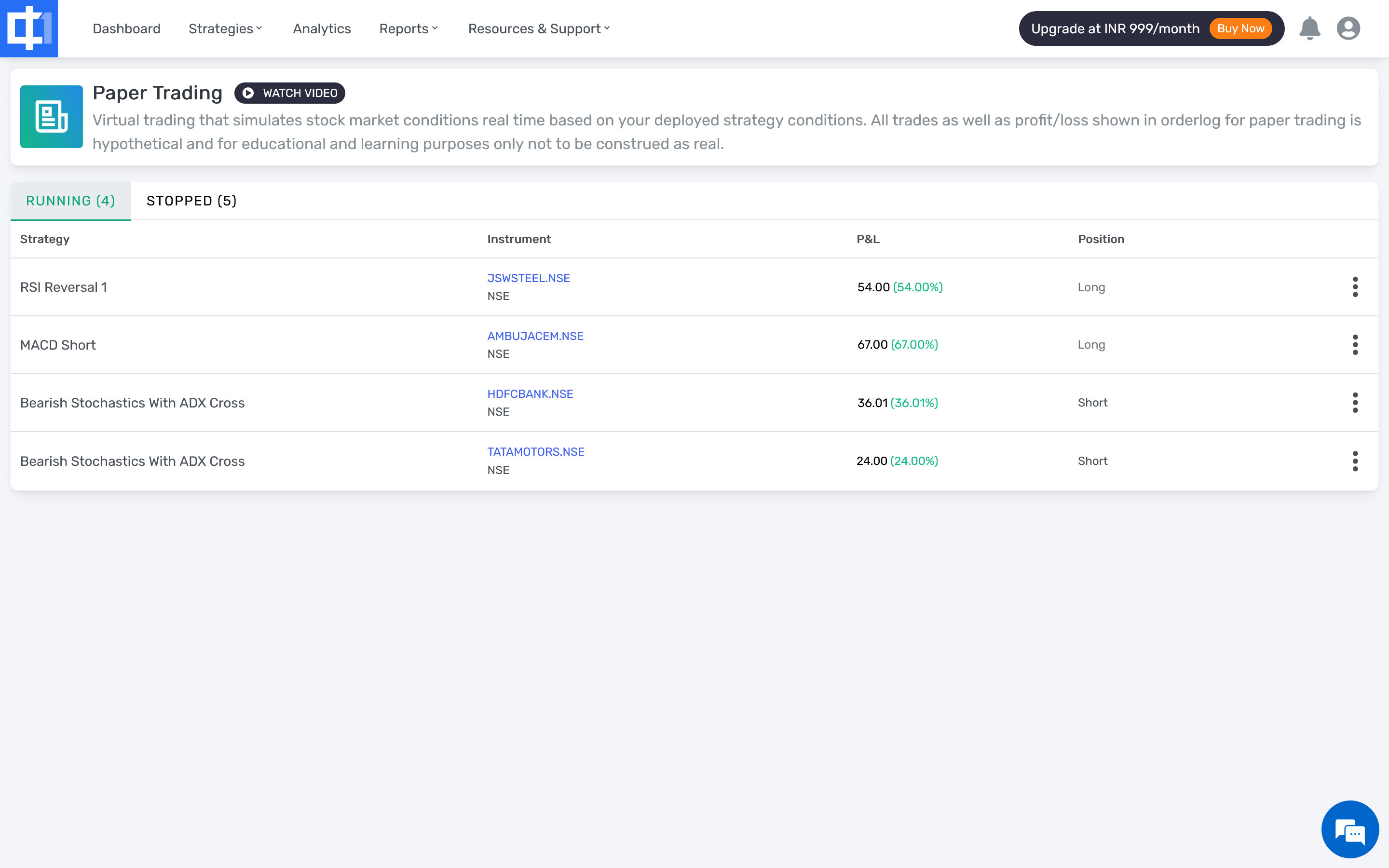Click the app logo in top-left corner
Image resolution: width=1389 pixels, height=868 pixels.
point(29,29)
